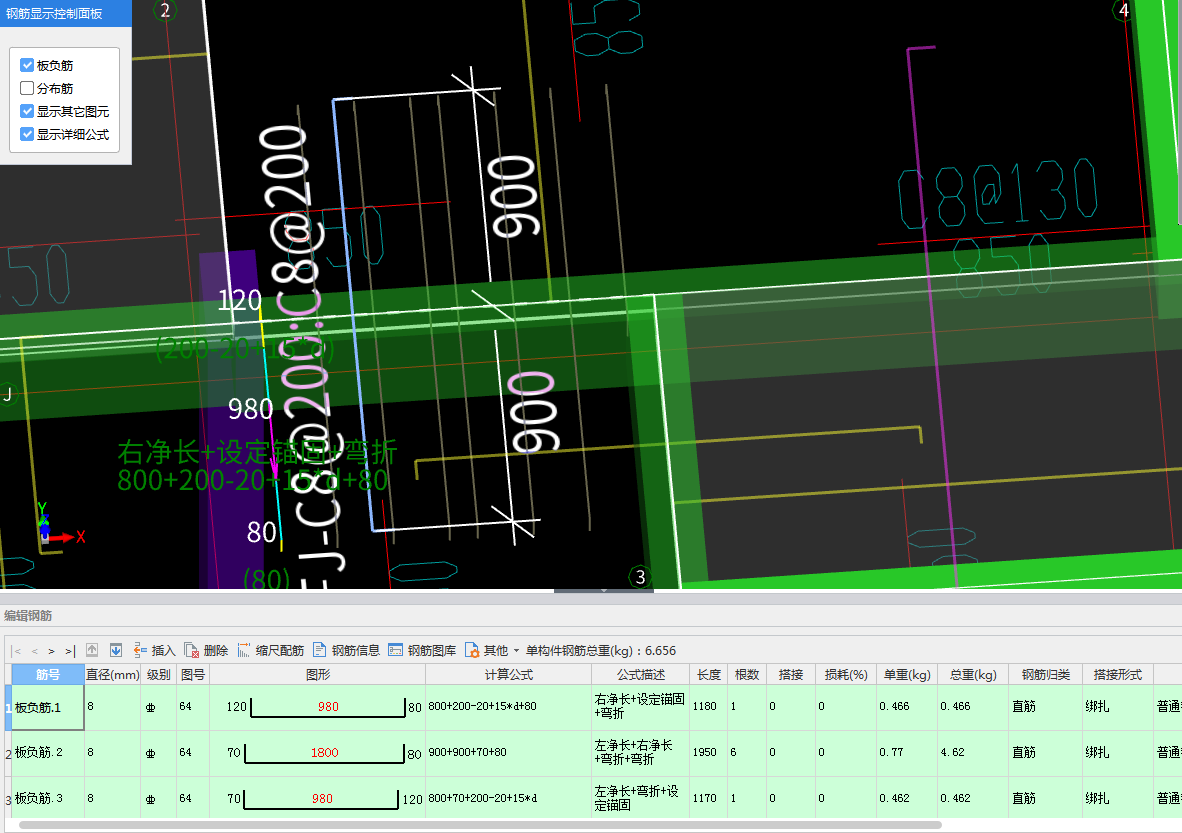Jump to last rebar record
This screenshot has width=1182, height=833.
69,650
